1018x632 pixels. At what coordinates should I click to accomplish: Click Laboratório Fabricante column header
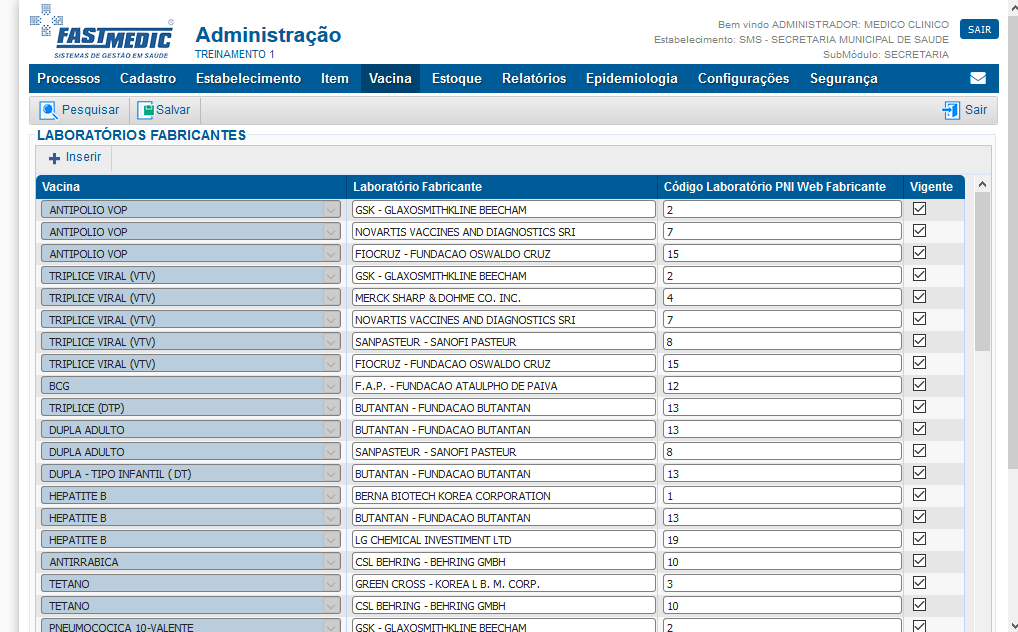502,187
